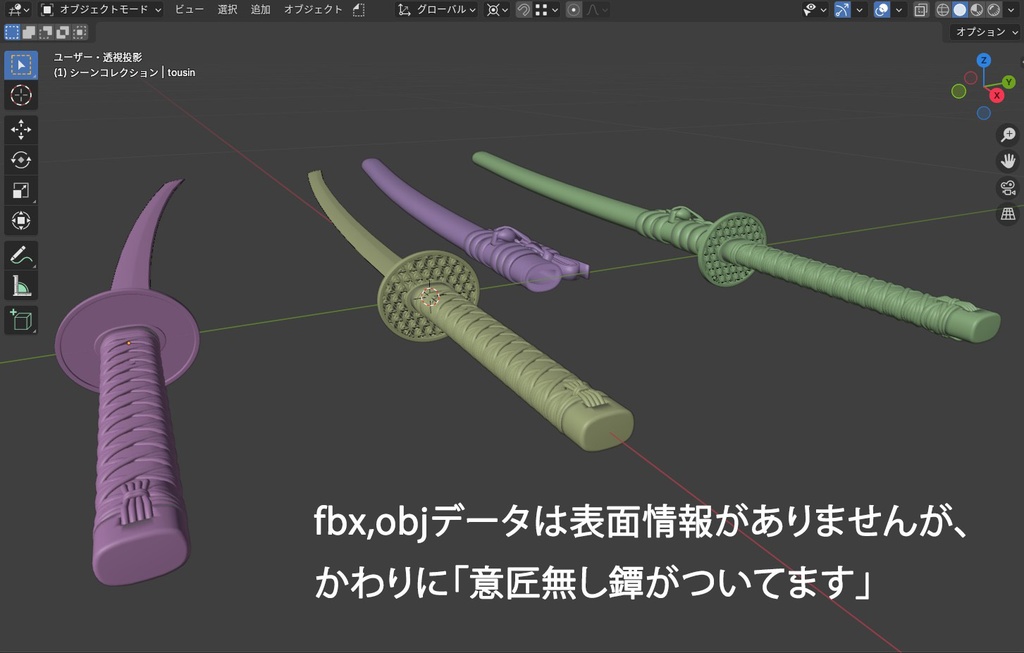Screen dimensions: 1024x653
Task: Select the Measure ruler tool
Action: click(21, 286)
